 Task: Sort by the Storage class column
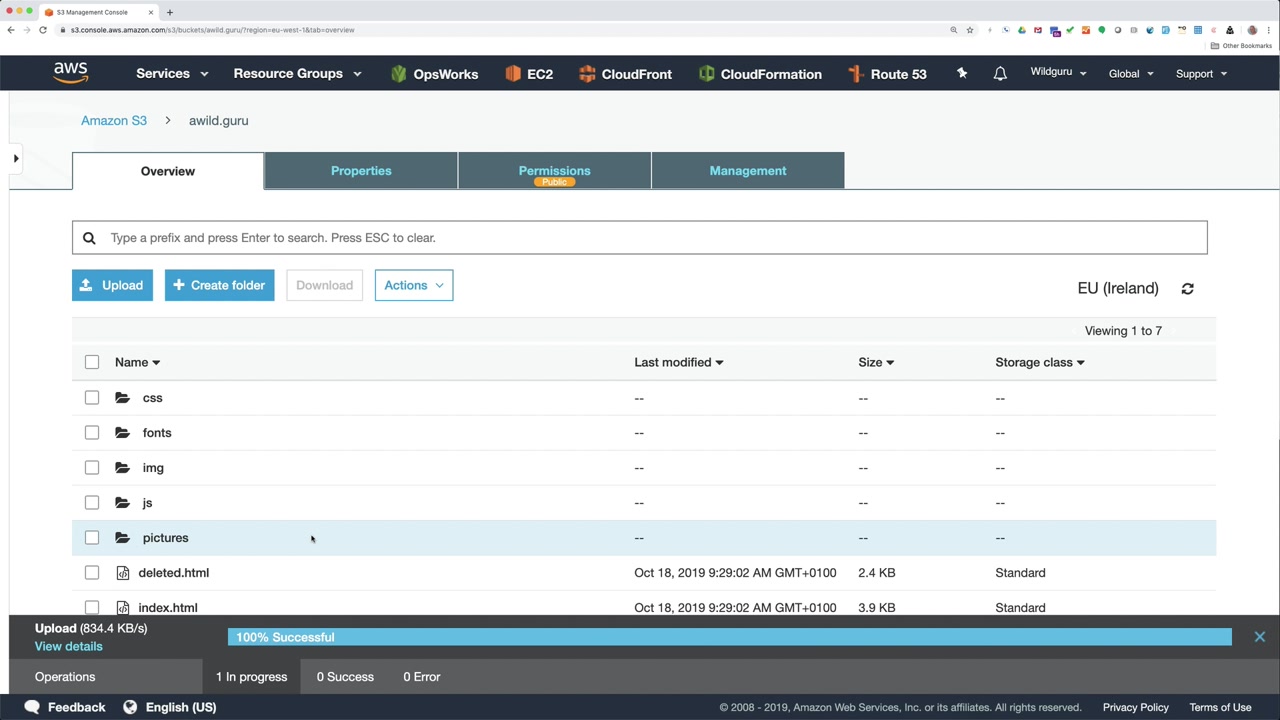[x=1040, y=362]
